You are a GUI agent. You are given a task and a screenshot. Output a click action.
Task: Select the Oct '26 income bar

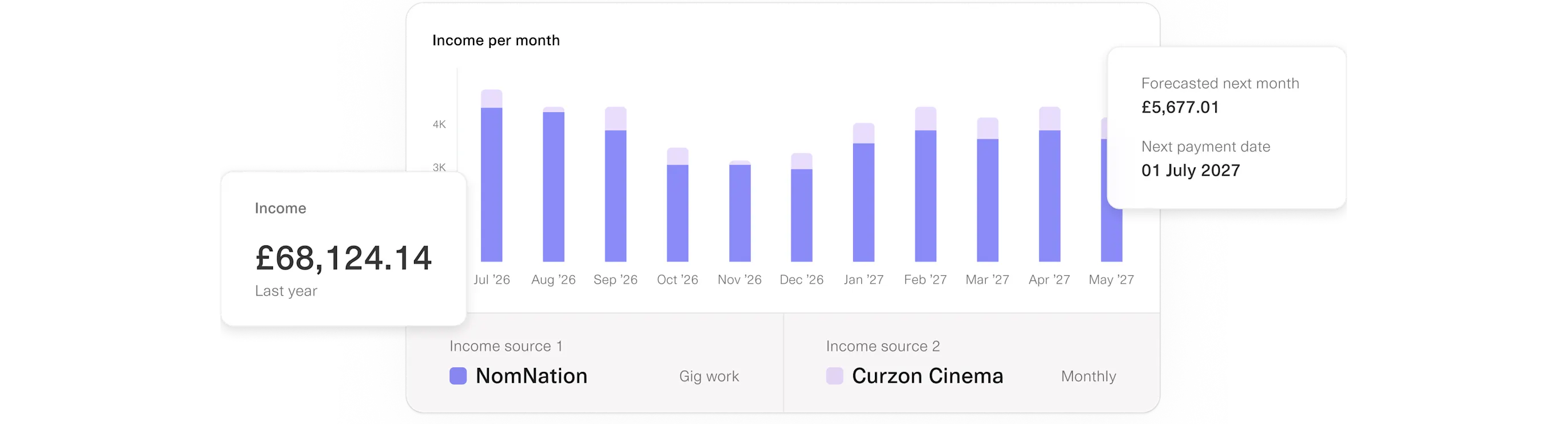[678, 205]
